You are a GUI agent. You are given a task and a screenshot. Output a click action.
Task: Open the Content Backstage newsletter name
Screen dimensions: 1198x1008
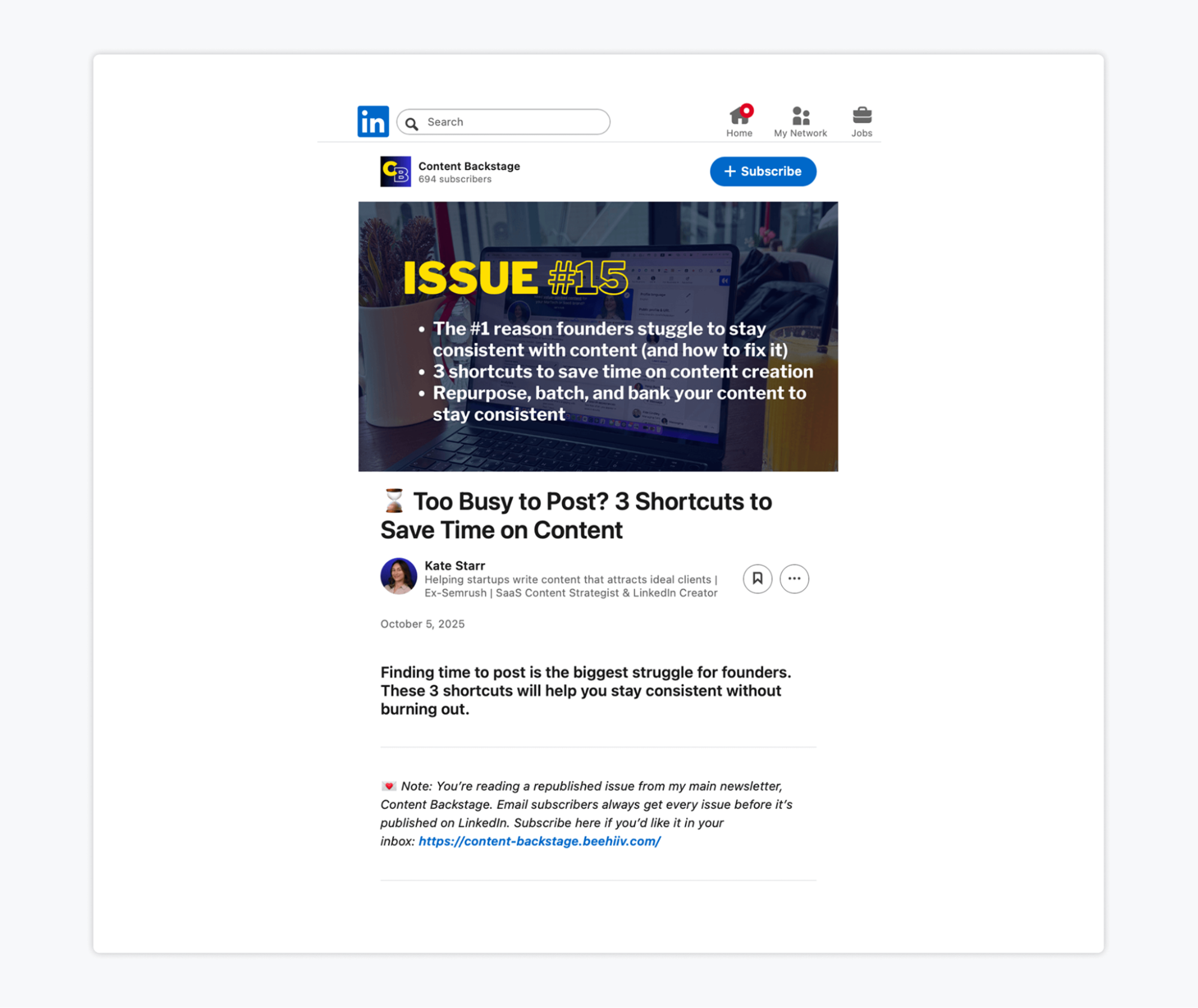tap(469, 166)
